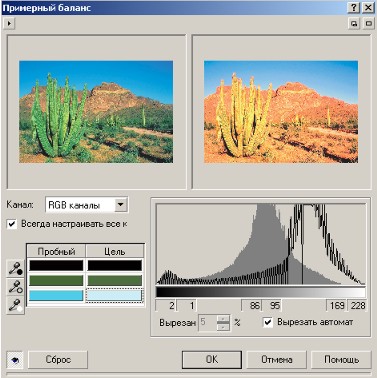Open the RGB каналы channel dropdown
Image resolution: width=377 pixels, height=378 pixels.
(121, 204)
